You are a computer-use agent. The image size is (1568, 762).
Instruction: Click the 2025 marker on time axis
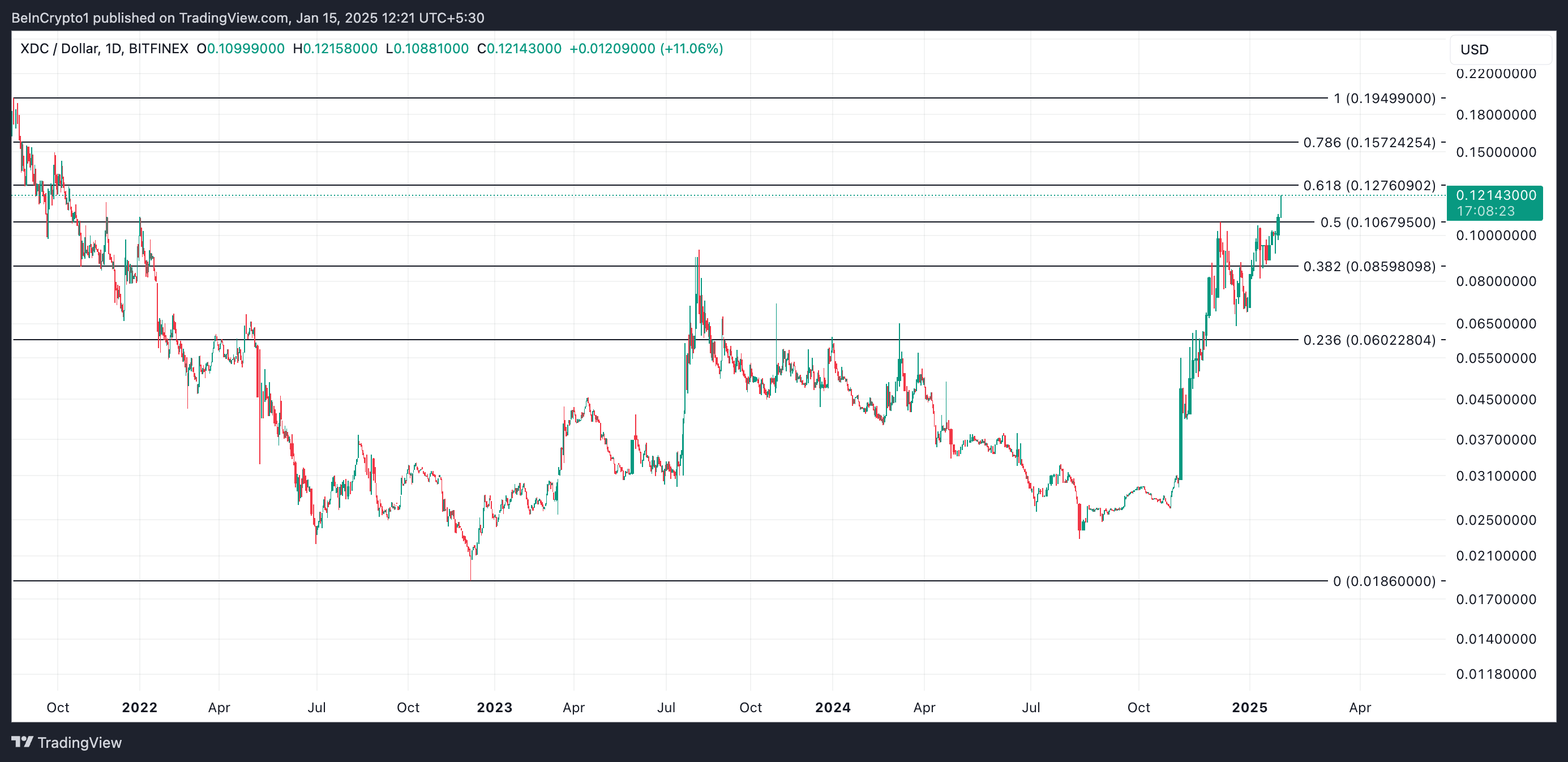point(1249,707)
